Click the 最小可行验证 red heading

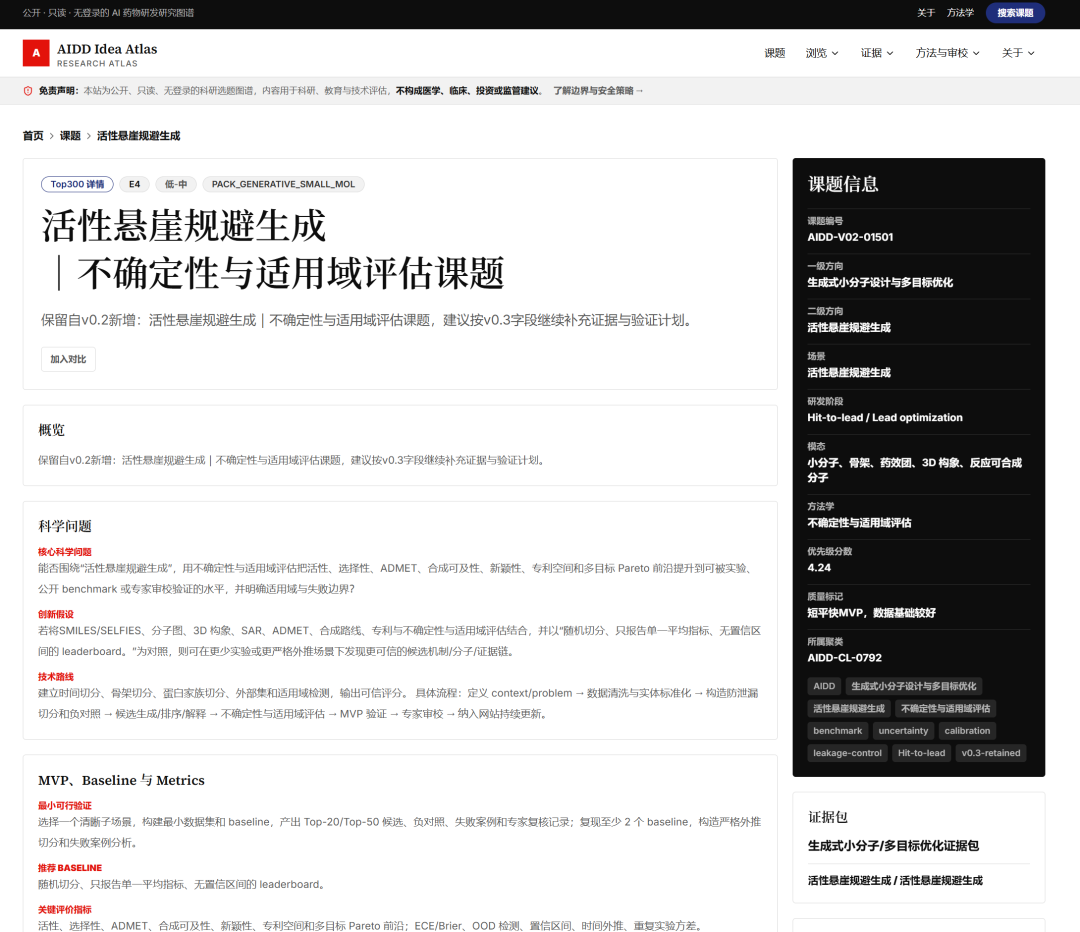(x=65, y=806)
